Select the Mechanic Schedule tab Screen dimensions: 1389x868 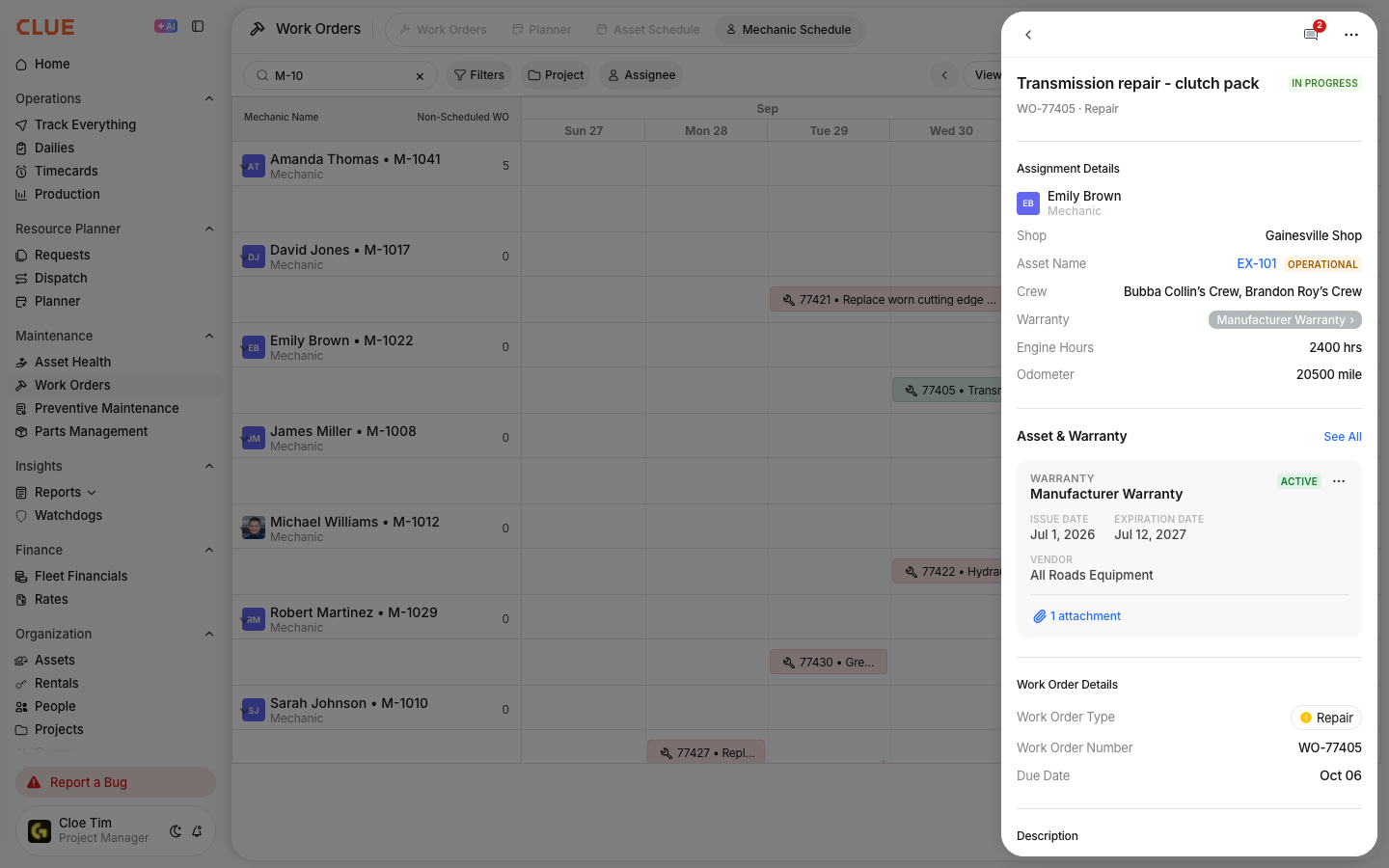[x=789, y=30]
